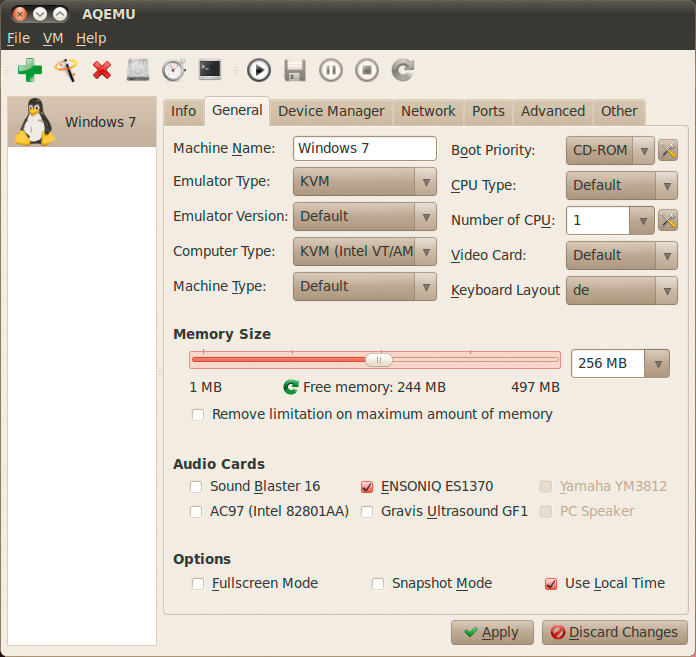Image resolution: width=696 pixels, height=657 pixels.
Task: Open the Emulator Type dropdown
Action: [365, 182]
